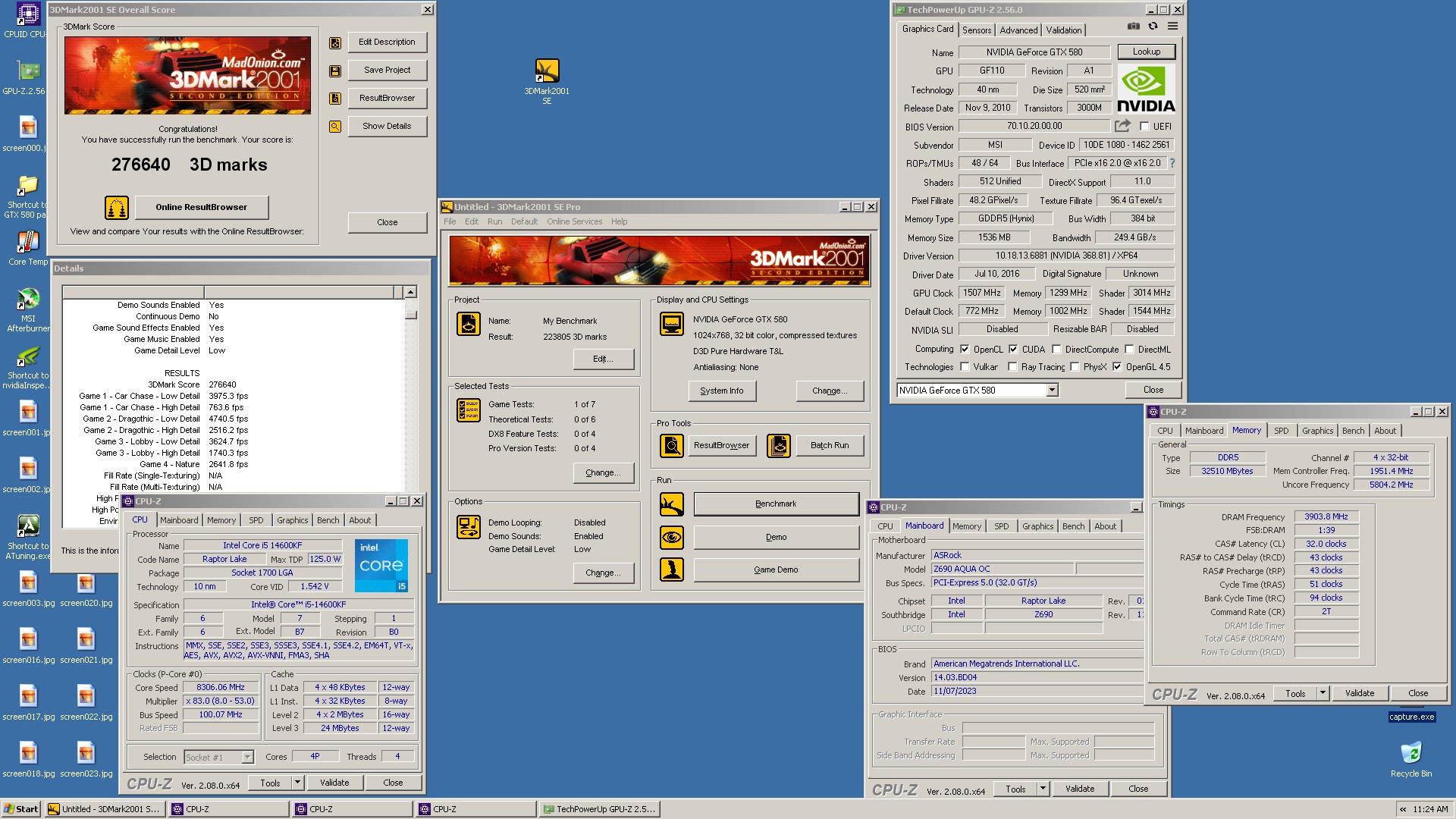Image resolution: width=1456 pixels, height=819 pixels.
Task: Click Validate in the CPU-Z Memory window
Action: coord(1359,693)
